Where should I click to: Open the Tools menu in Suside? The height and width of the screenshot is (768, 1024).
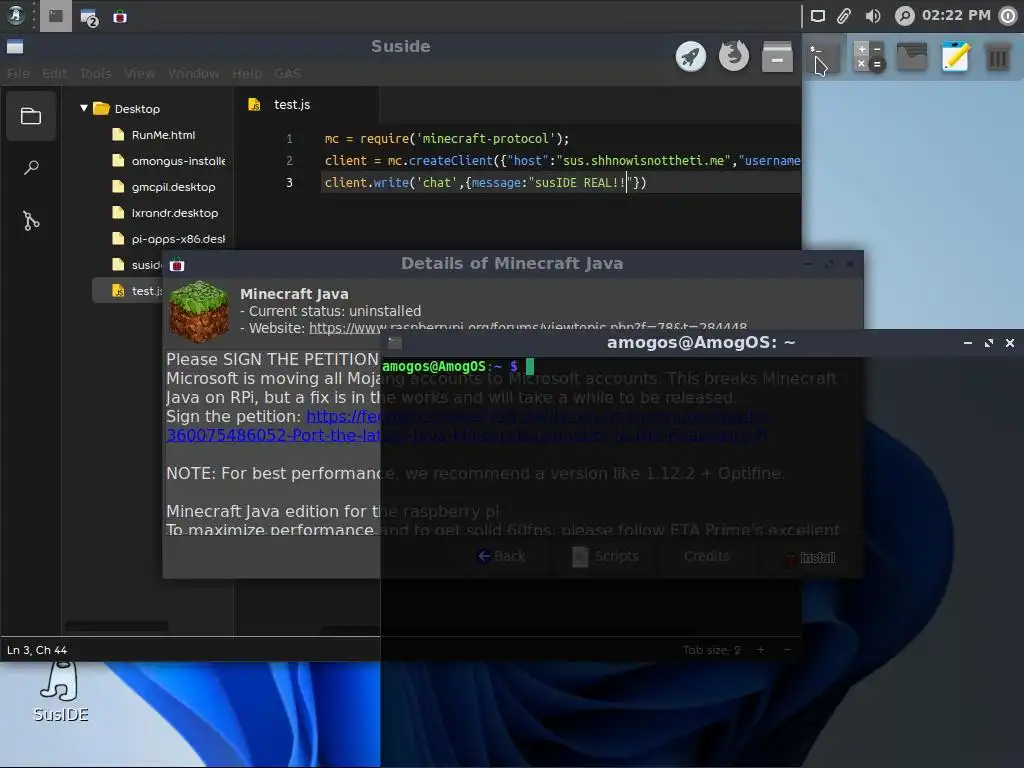click(95, 73)
